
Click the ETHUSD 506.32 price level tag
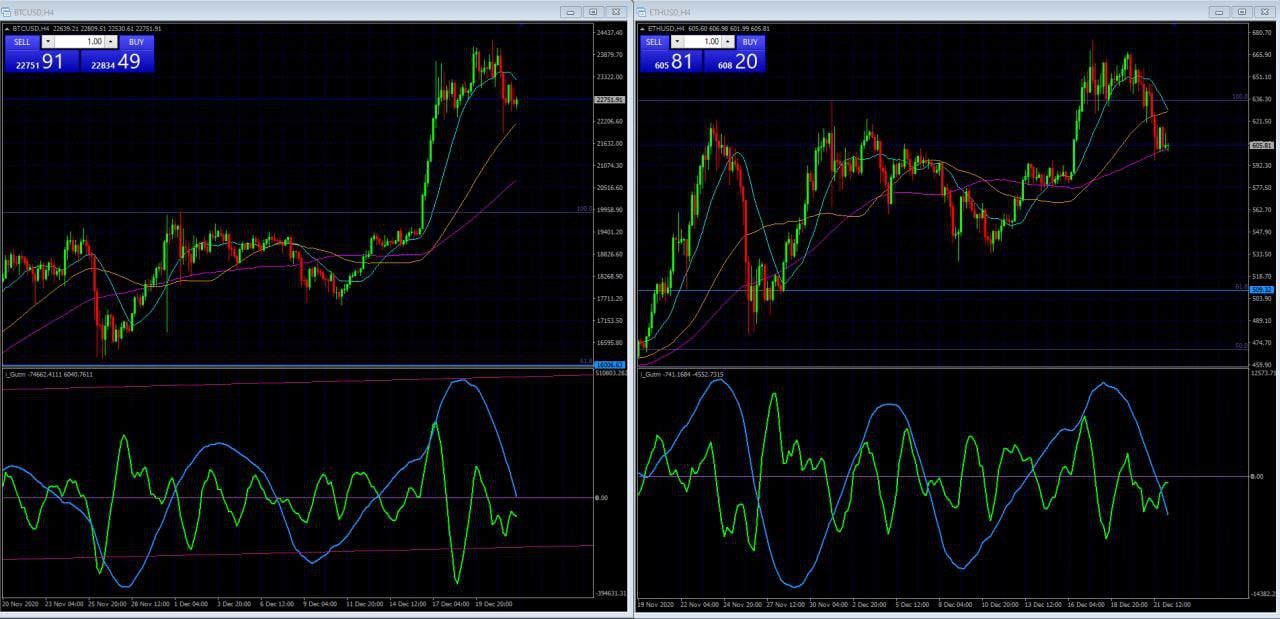[1261, 290]
